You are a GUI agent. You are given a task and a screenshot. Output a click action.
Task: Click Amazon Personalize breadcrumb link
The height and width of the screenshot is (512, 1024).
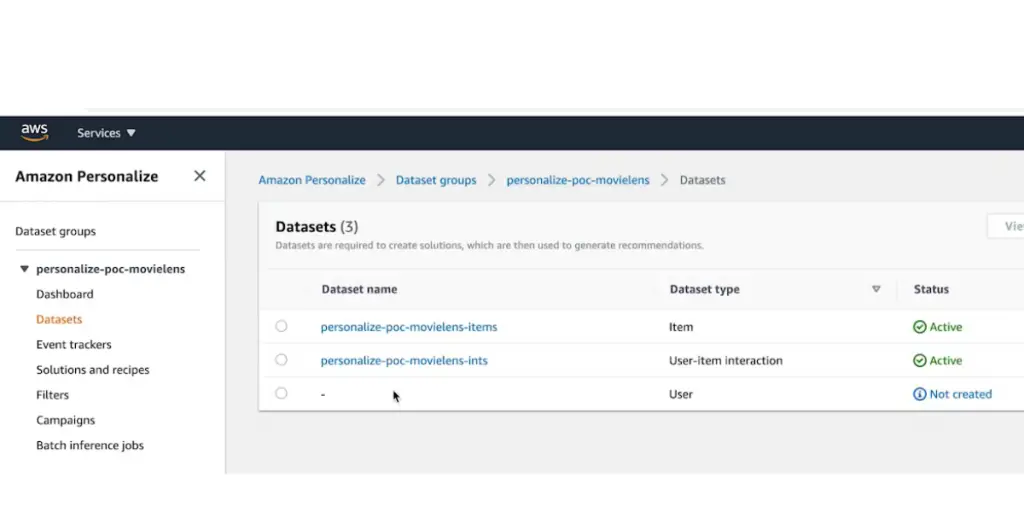click(x=312, y=180)
